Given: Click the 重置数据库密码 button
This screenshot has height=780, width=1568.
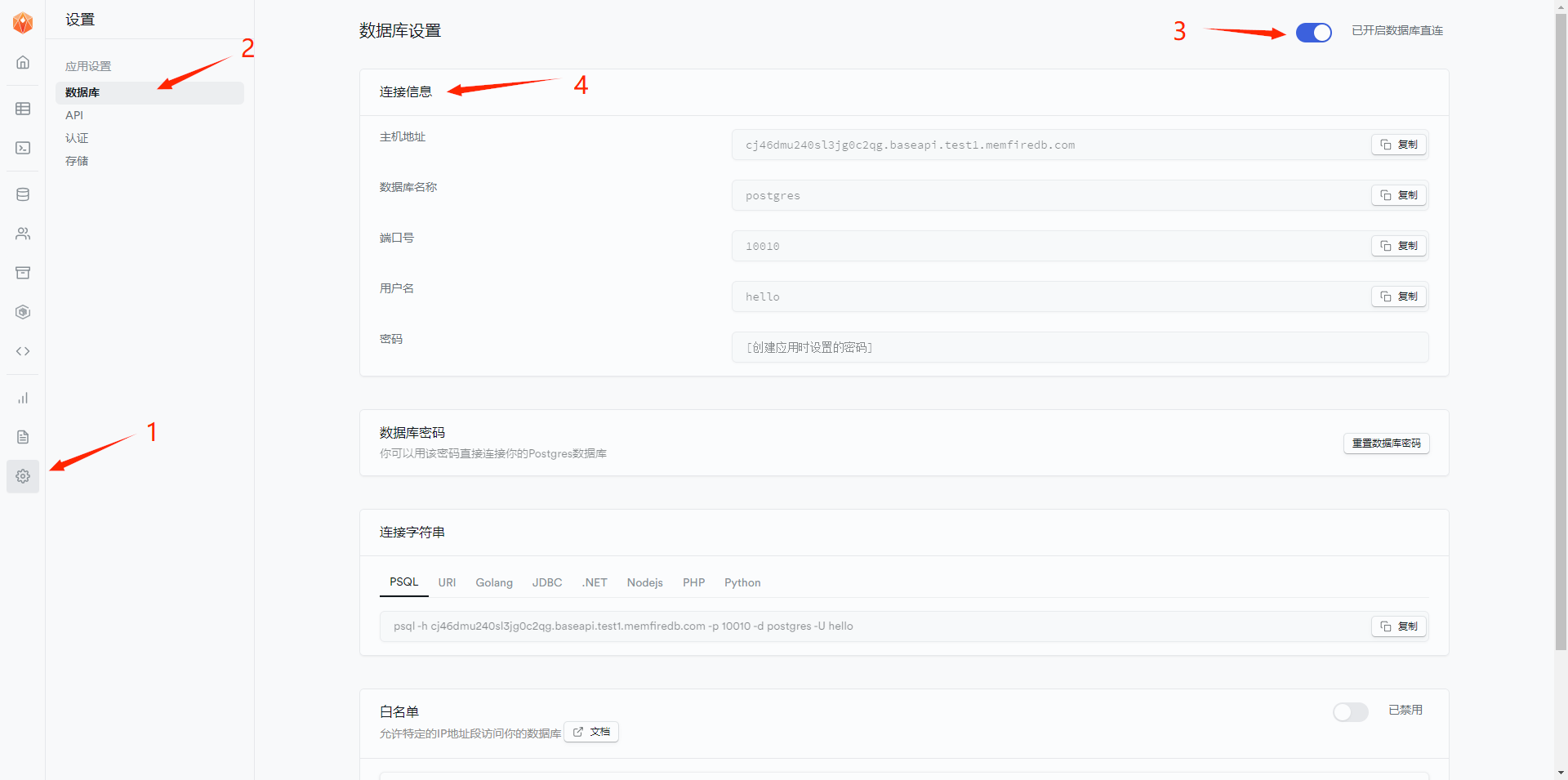Looking at the screenshot, I should 1386,443.
